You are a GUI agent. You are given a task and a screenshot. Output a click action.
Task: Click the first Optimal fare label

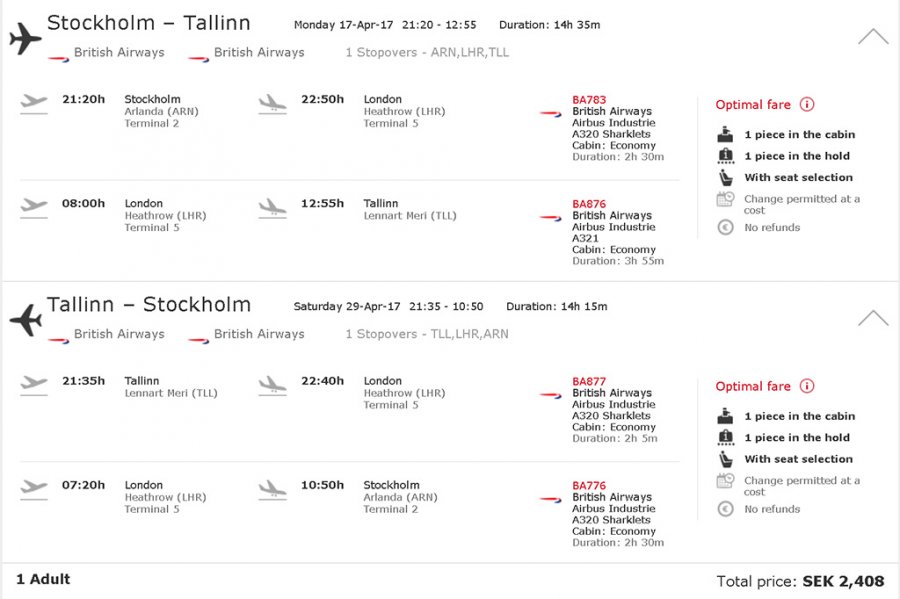point(753,105)
